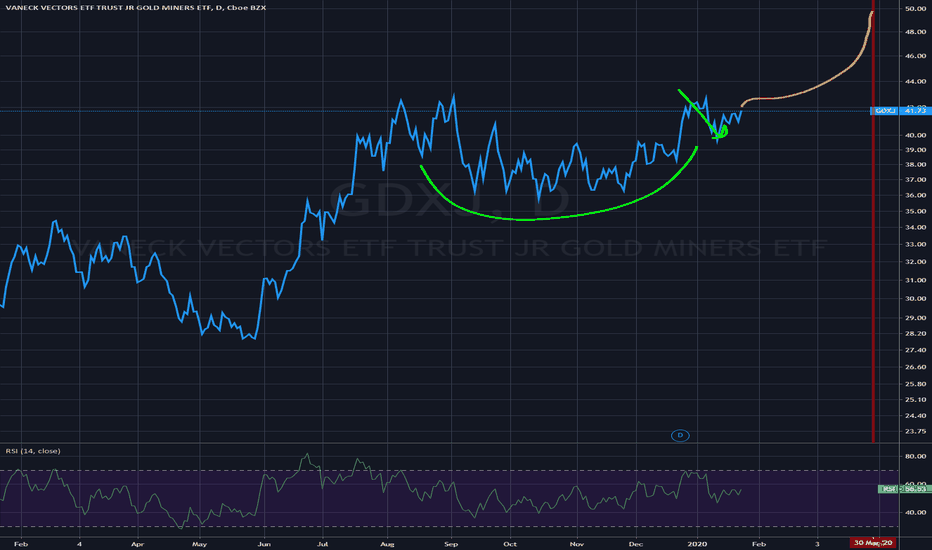Viewport: 932px width, 550px height.
Task: Click the 25.80 price axis label
Action: 915,384
